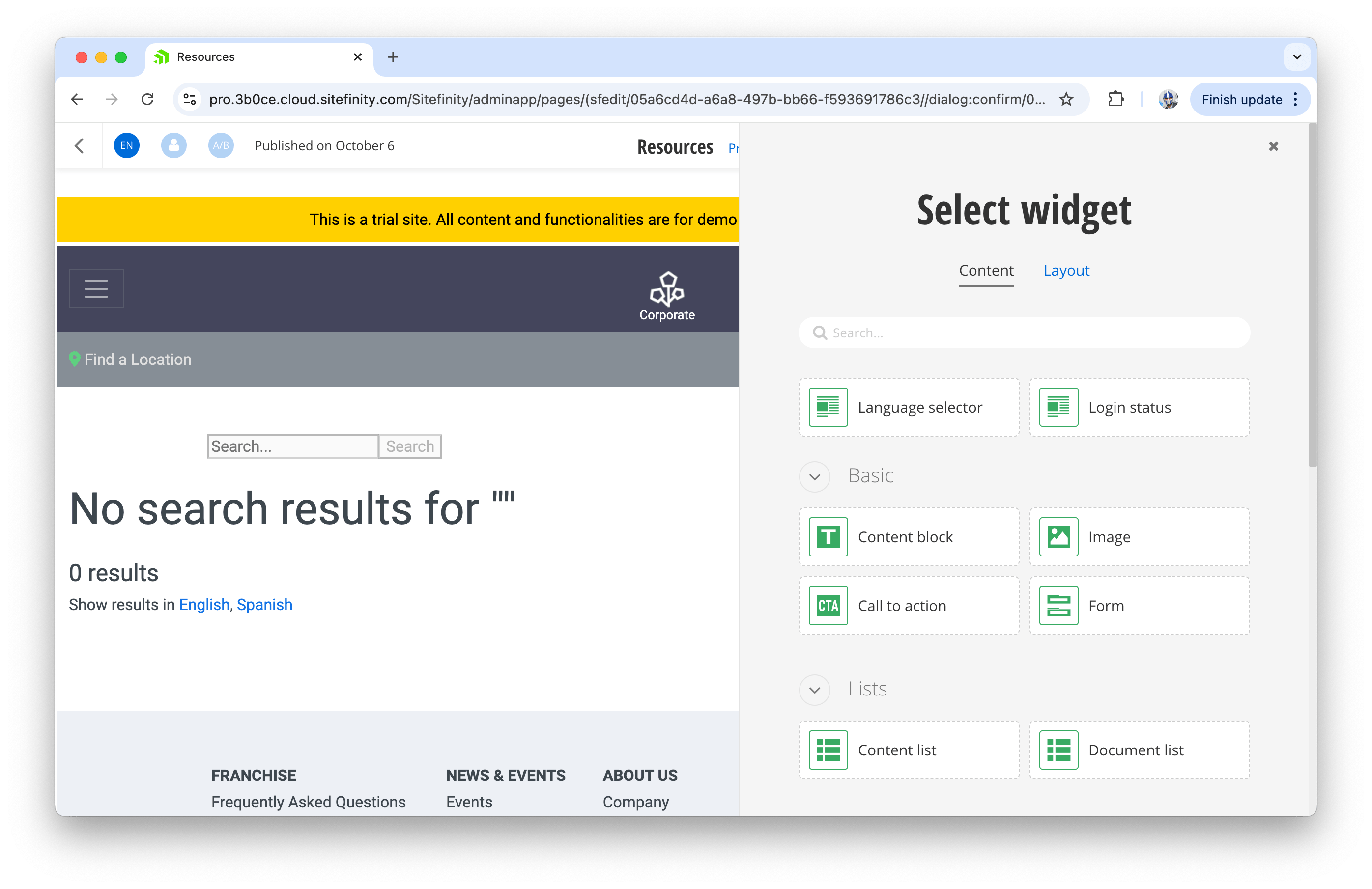Click the Find a Location link
1372x889 pixels.
point(138,359)
